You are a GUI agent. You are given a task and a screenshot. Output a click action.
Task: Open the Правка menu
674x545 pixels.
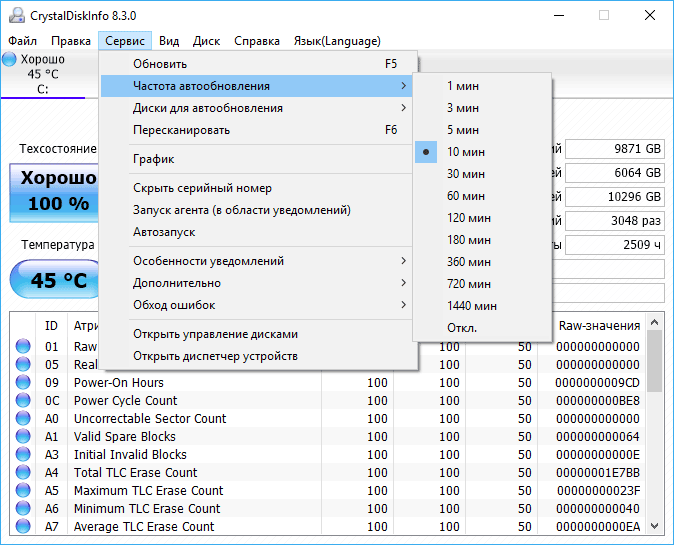(x=71, y=41)
